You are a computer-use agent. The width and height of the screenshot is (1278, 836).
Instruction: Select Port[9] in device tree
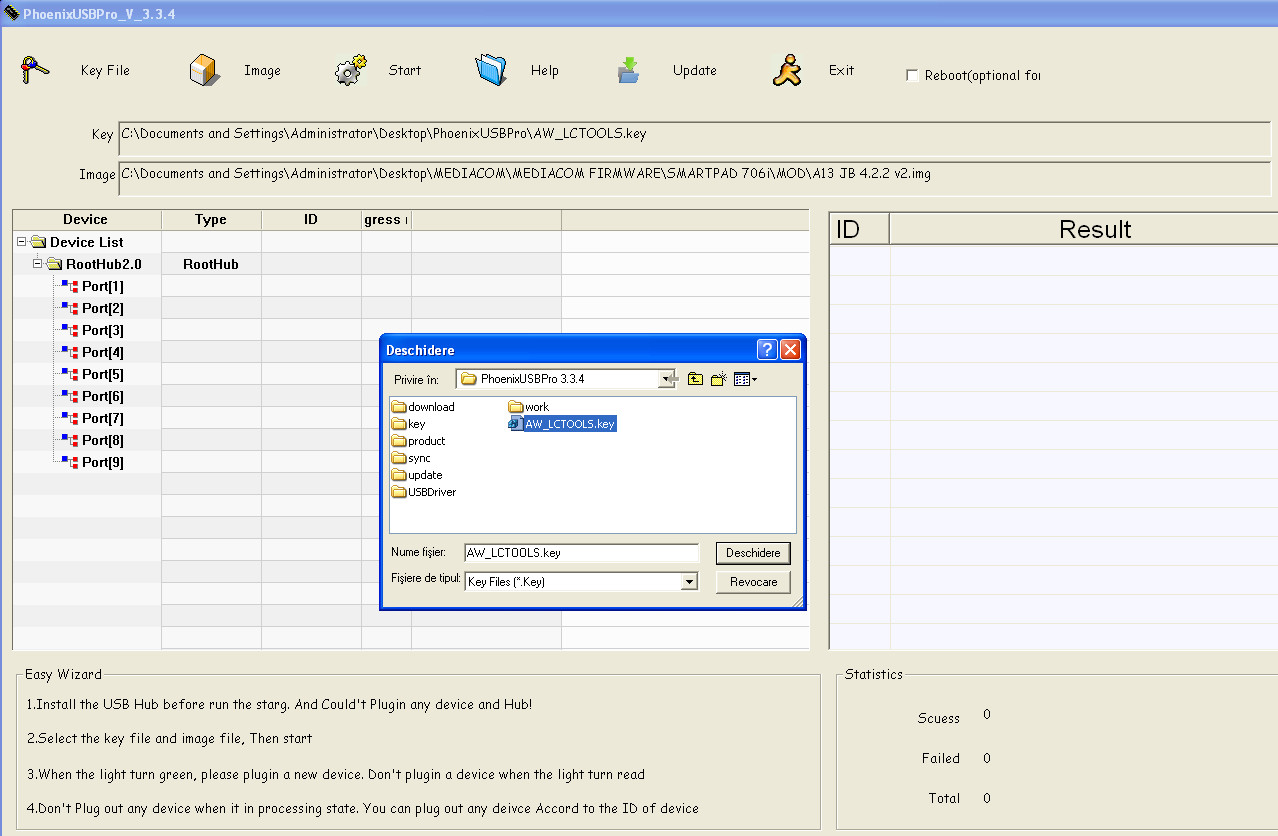click(x=102, y=462)
